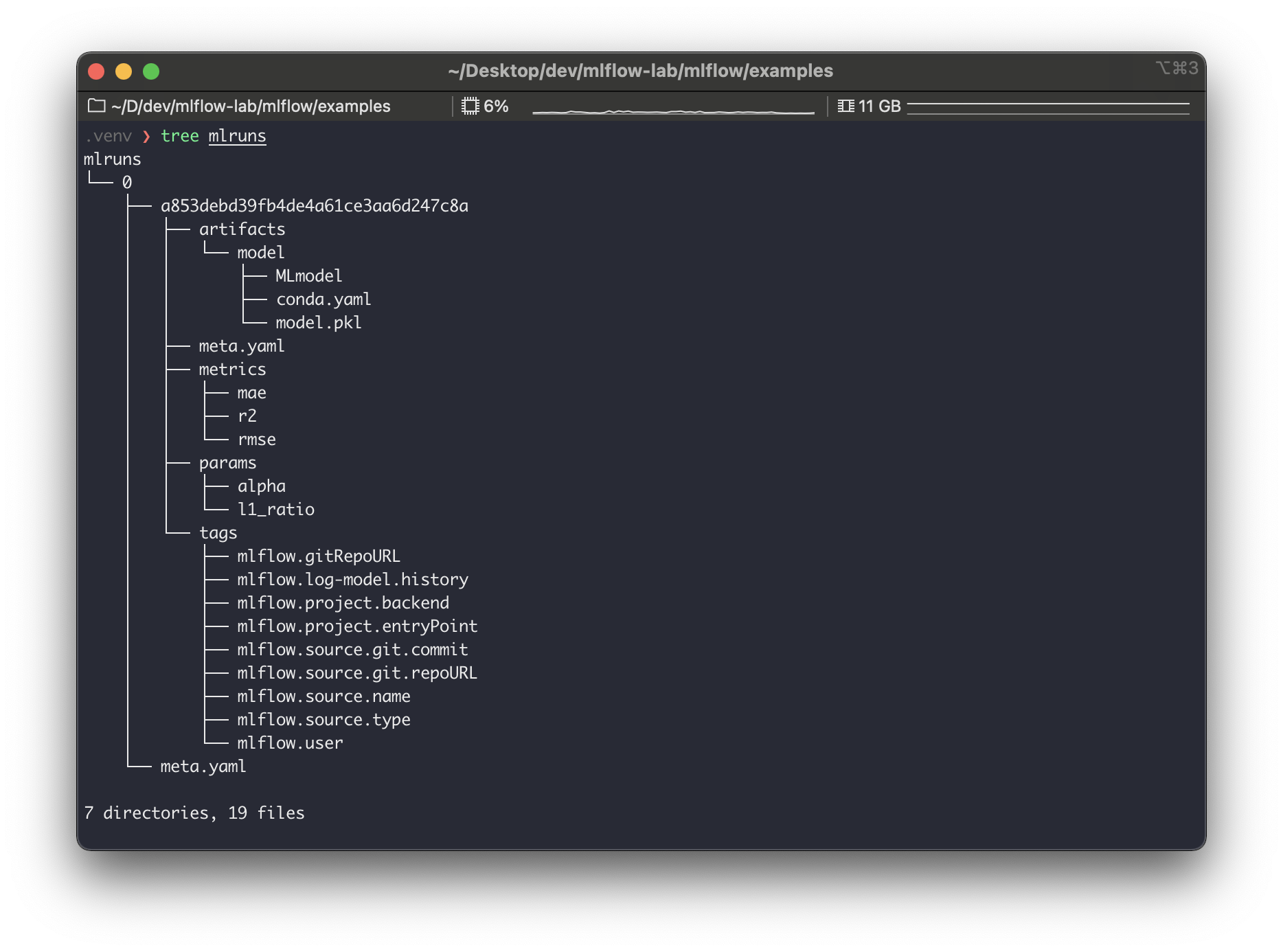Click the memory usage graph line
The height and width of the screenshot is (952, 1283).
click(x=1048, y=109)
